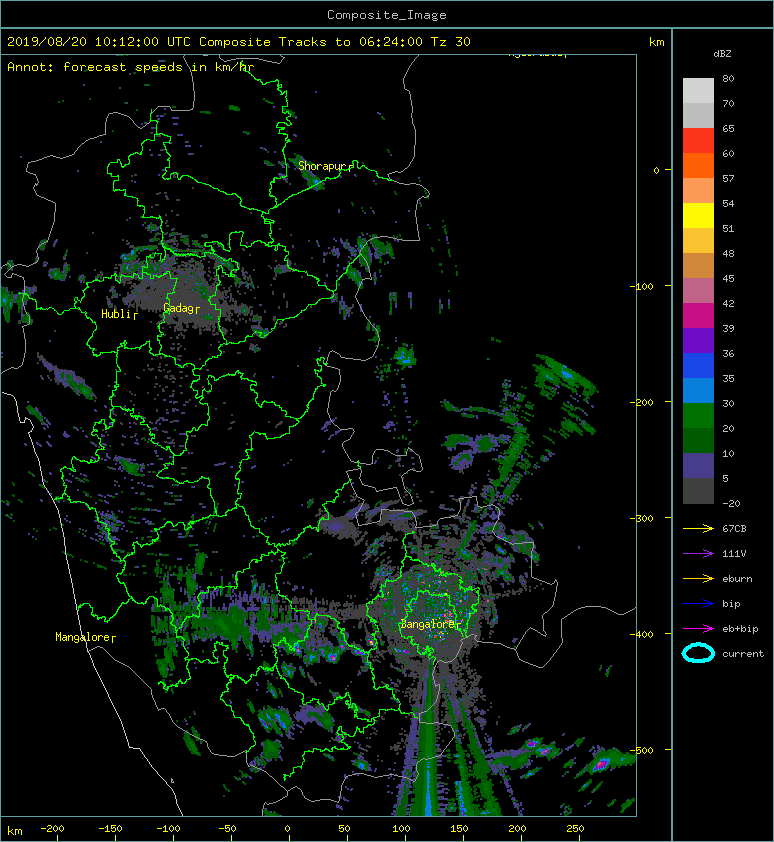Select the light gray 70-80 dBZ swatch
The height and width of the screenshot is (842, 774).
698,90
